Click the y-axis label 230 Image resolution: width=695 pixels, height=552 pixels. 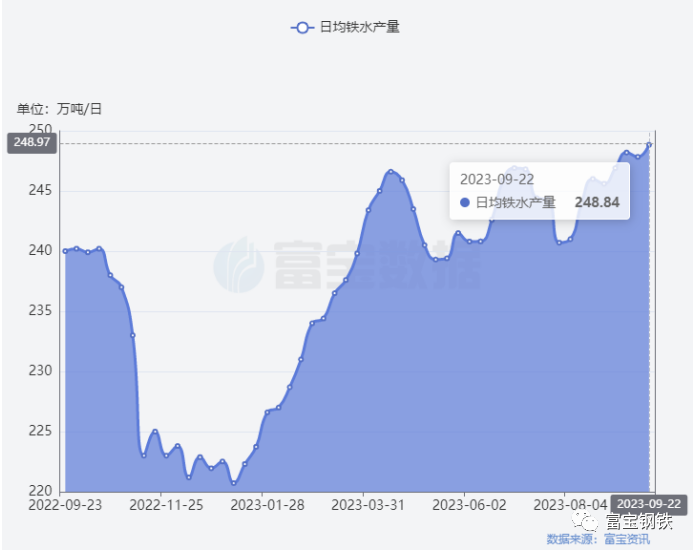click(40, 371)
